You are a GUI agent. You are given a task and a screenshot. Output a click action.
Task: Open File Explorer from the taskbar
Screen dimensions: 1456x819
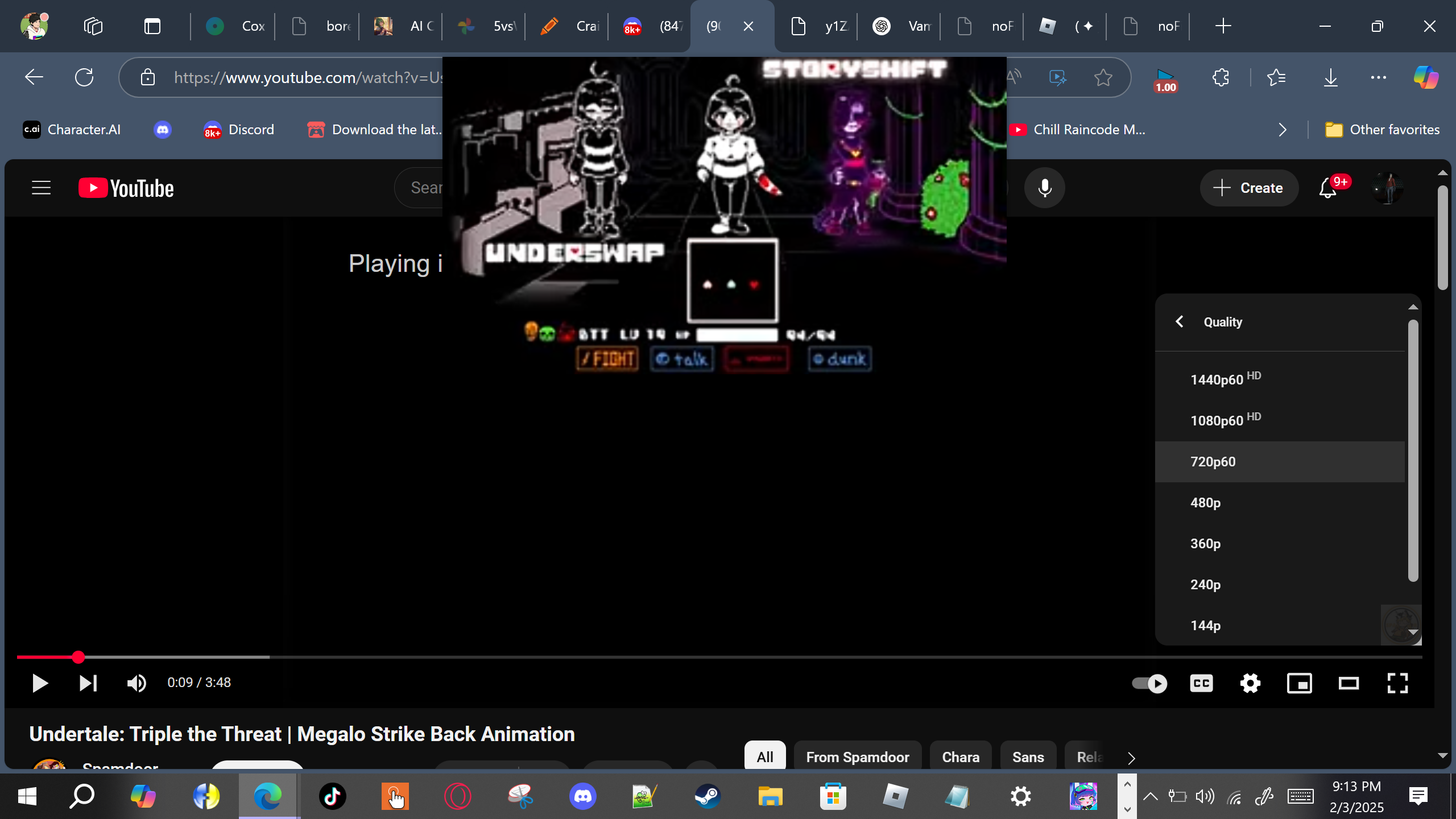[x=770, y=796]
